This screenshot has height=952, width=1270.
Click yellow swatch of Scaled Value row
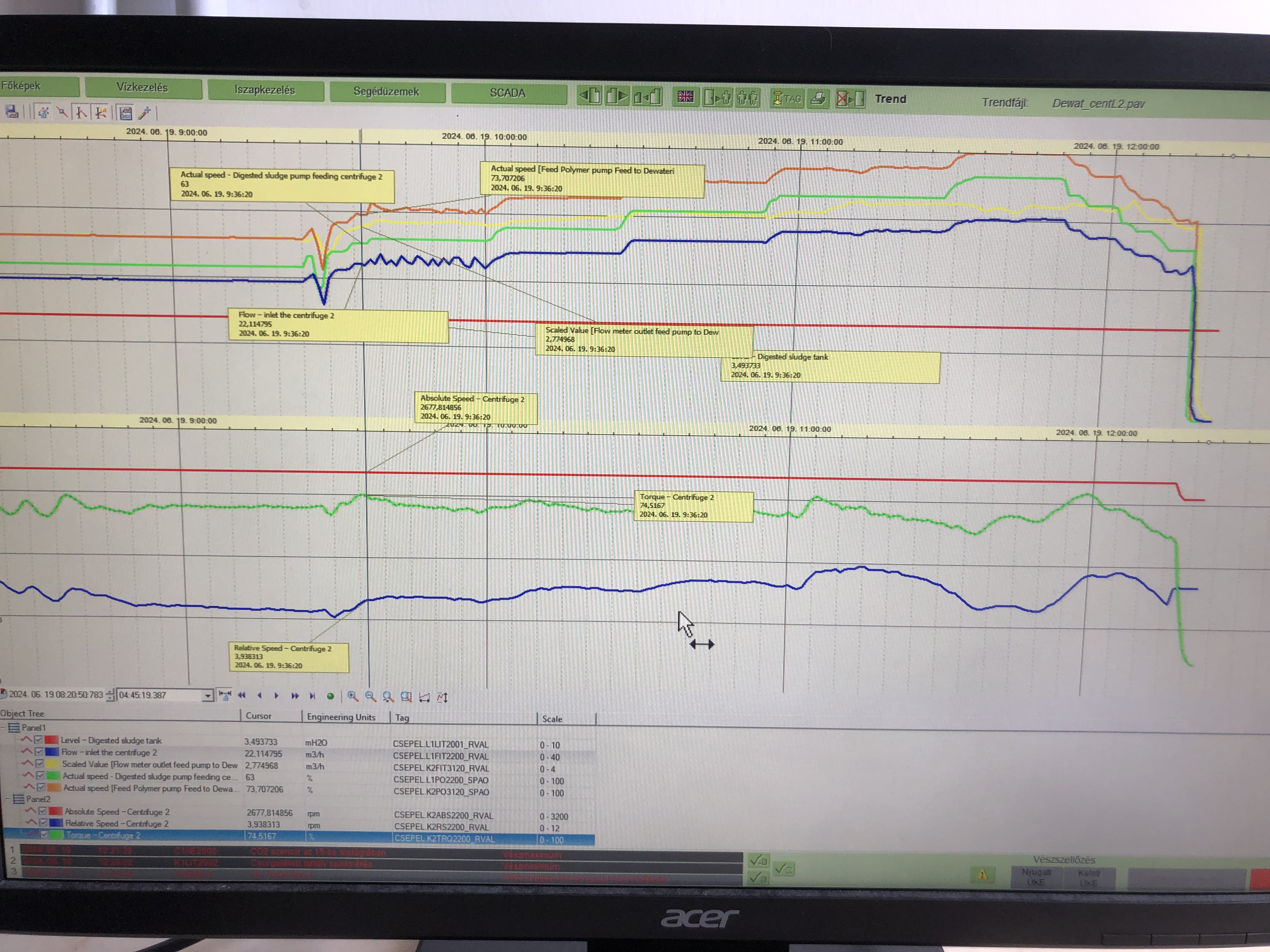[x=52, y=764]
